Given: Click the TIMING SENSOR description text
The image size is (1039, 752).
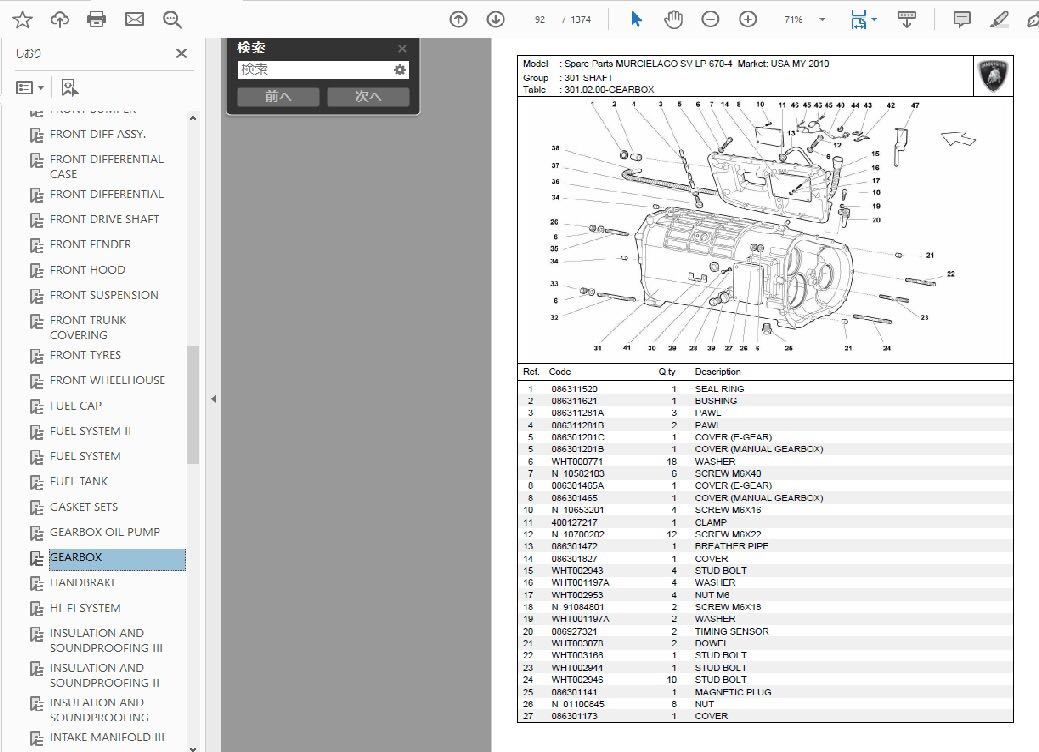Looking at the screenshot, I should click(x=732, y=631).
